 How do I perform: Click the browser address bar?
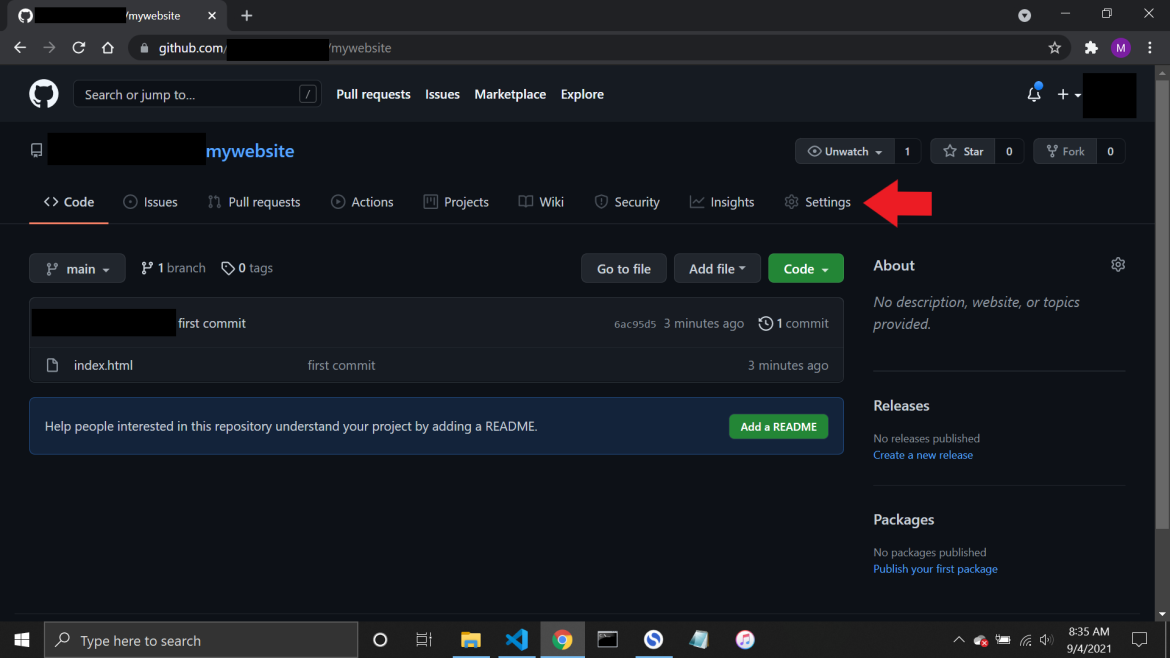point(400,47)
